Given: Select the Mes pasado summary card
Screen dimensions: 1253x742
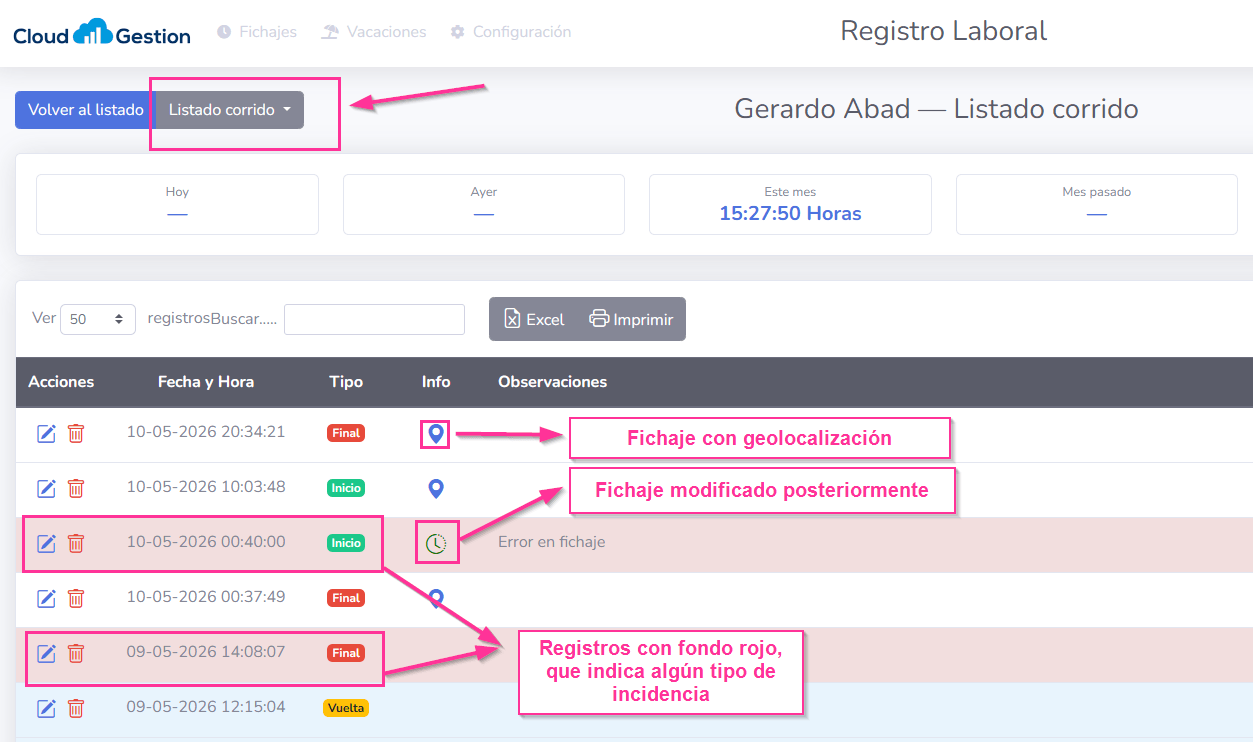Looking at the screenshot, I should (x=1097, y=204).
